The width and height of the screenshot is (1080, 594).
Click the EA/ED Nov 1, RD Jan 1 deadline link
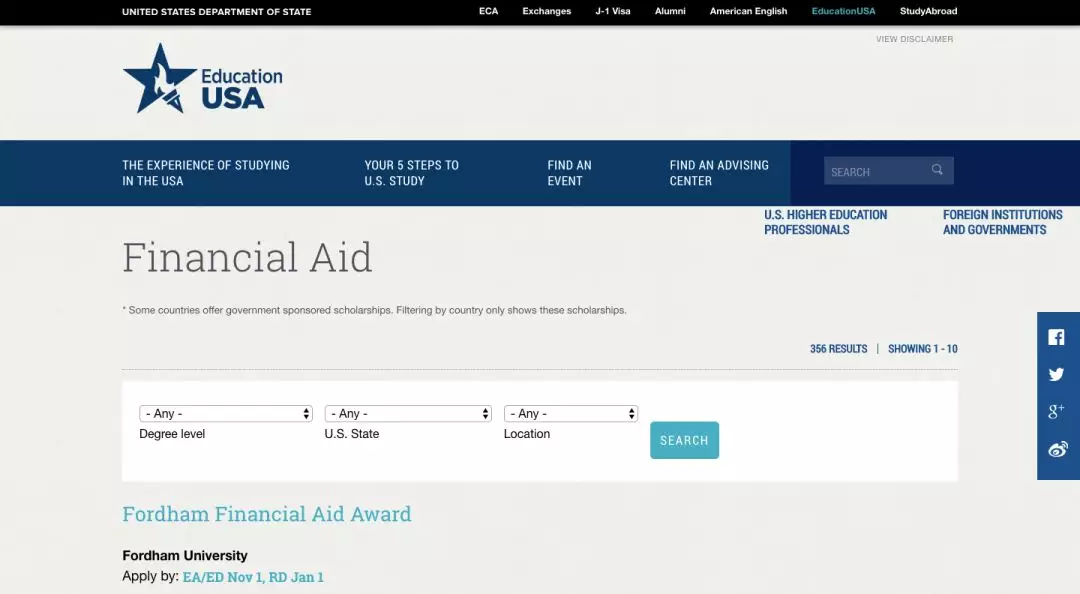coord(253,577)
